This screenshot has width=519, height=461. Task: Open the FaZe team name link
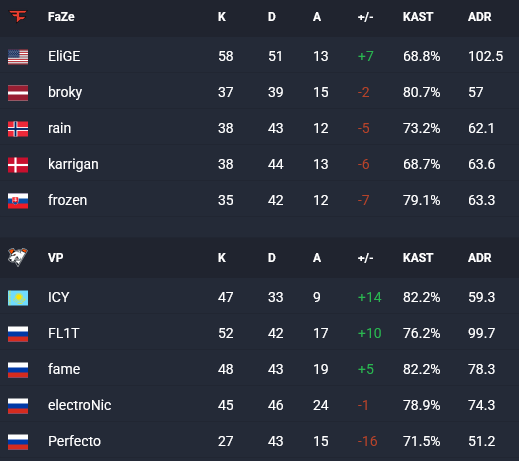pyautogui.click(x=61, y=17)
